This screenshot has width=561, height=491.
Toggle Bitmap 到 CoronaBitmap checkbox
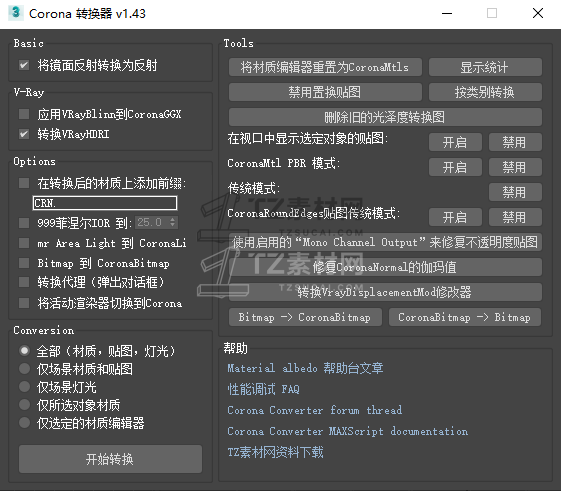click(x=24, y=263)
